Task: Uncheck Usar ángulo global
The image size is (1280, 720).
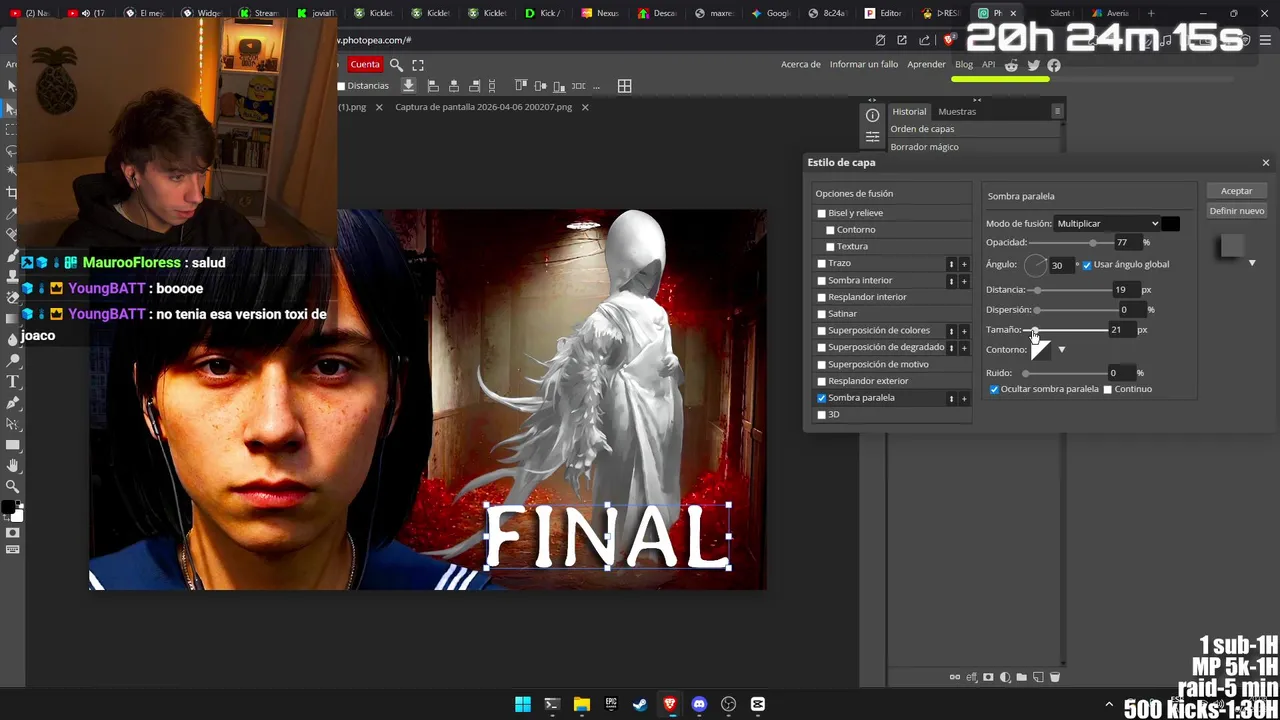Action: click(x=1087, y=265)
